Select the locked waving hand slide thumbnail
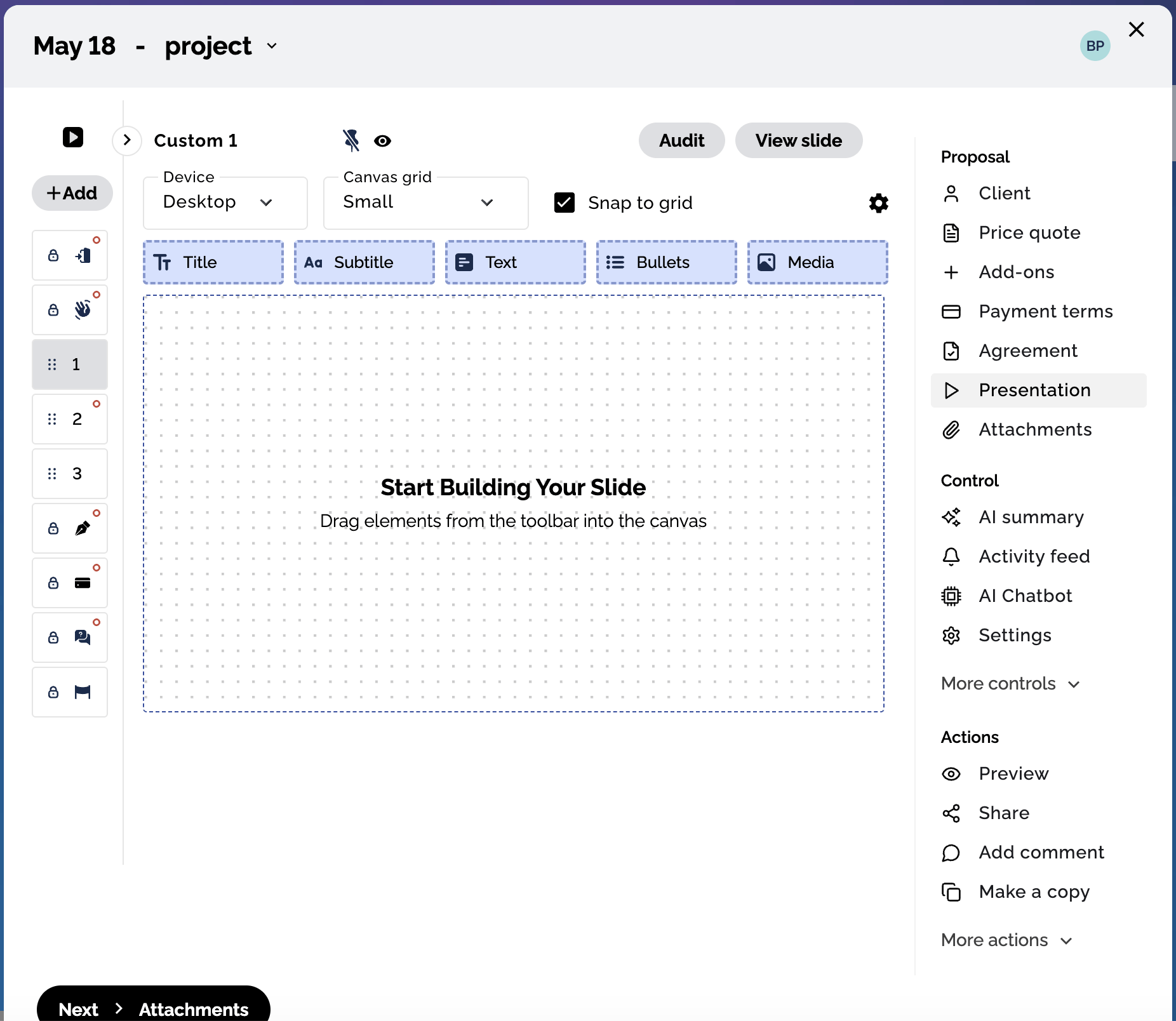 [70, 310]
